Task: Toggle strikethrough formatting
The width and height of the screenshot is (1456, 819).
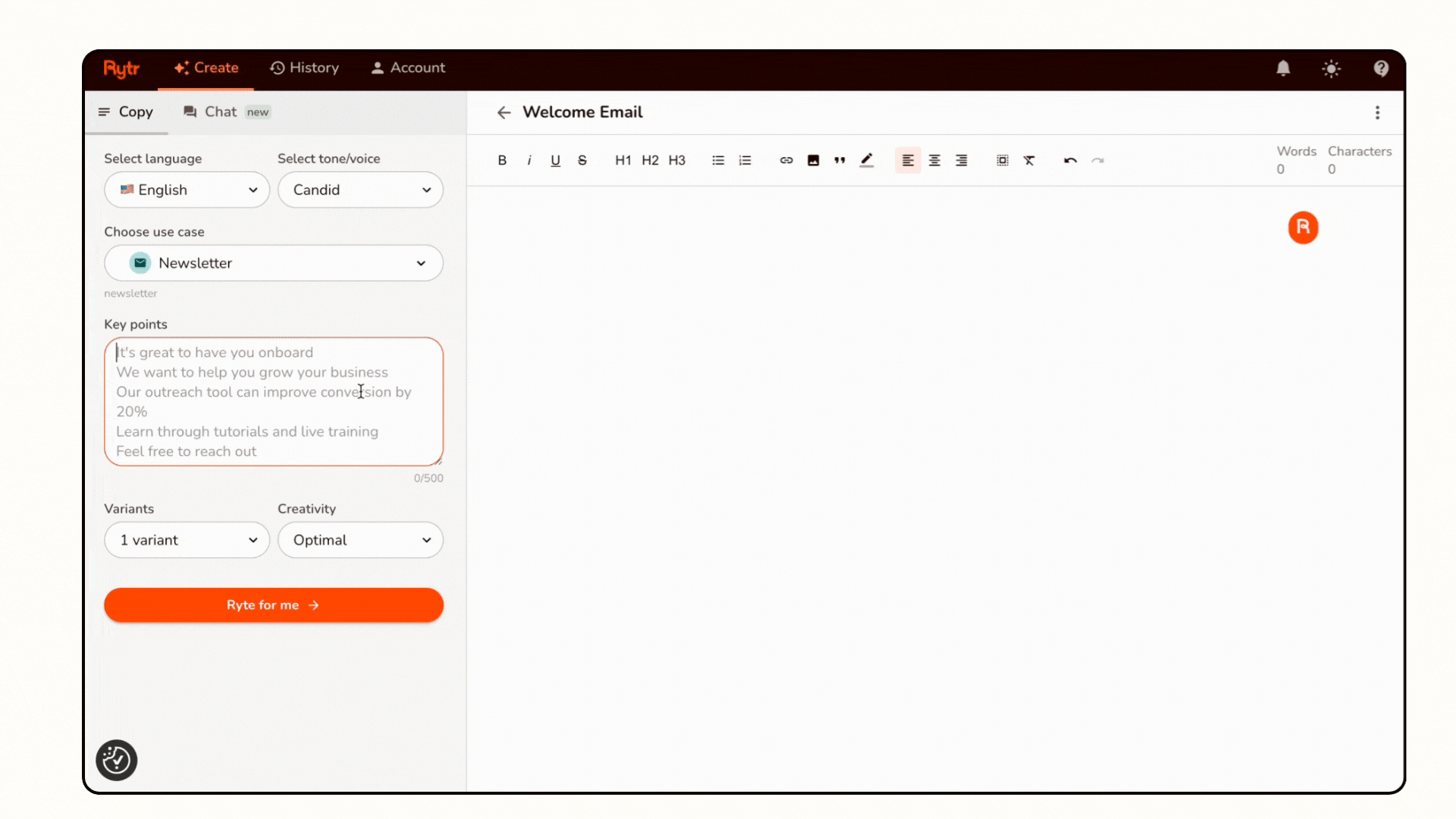Action: 582,160
